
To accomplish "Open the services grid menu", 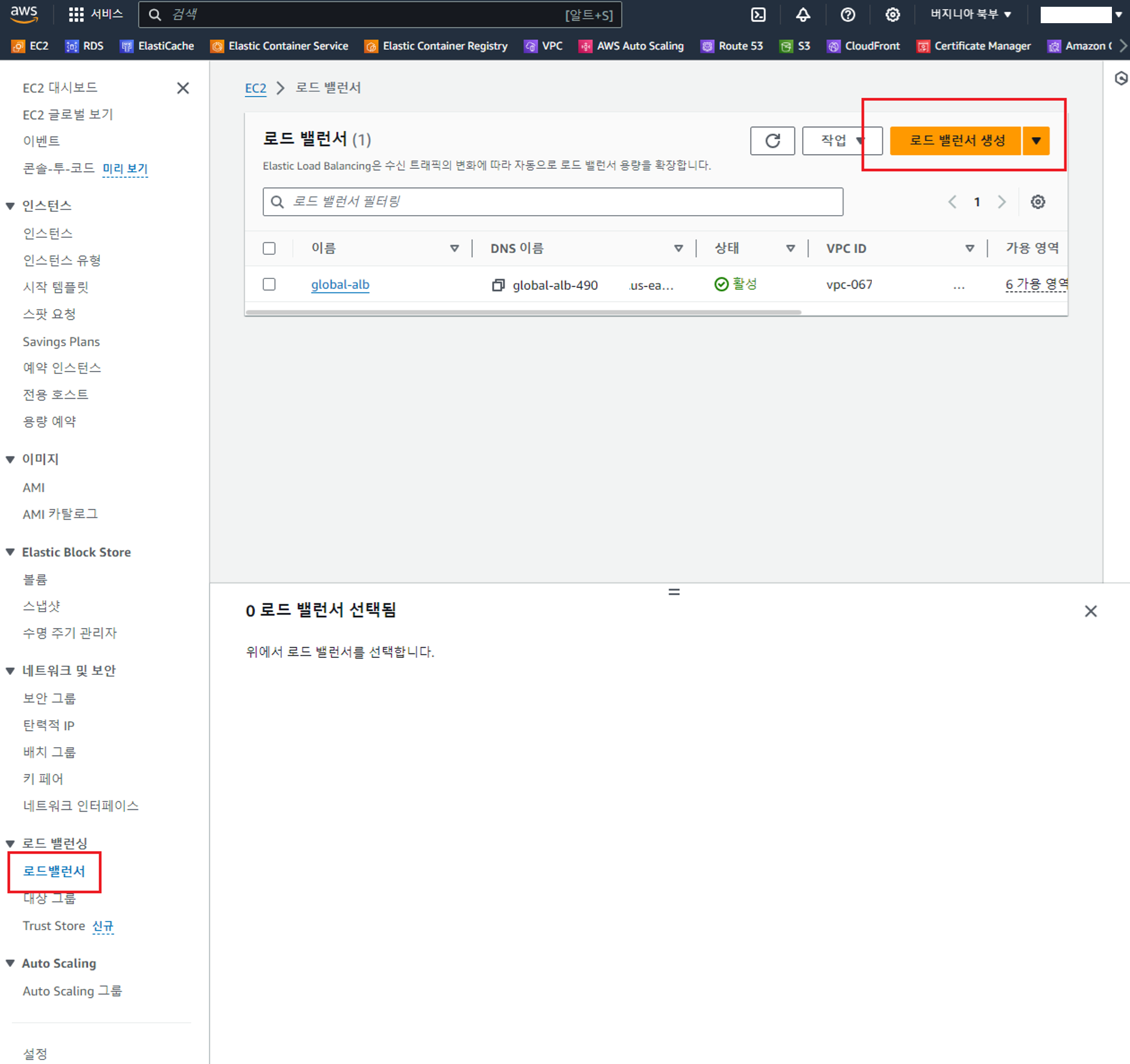I will [x=76, y=15].
